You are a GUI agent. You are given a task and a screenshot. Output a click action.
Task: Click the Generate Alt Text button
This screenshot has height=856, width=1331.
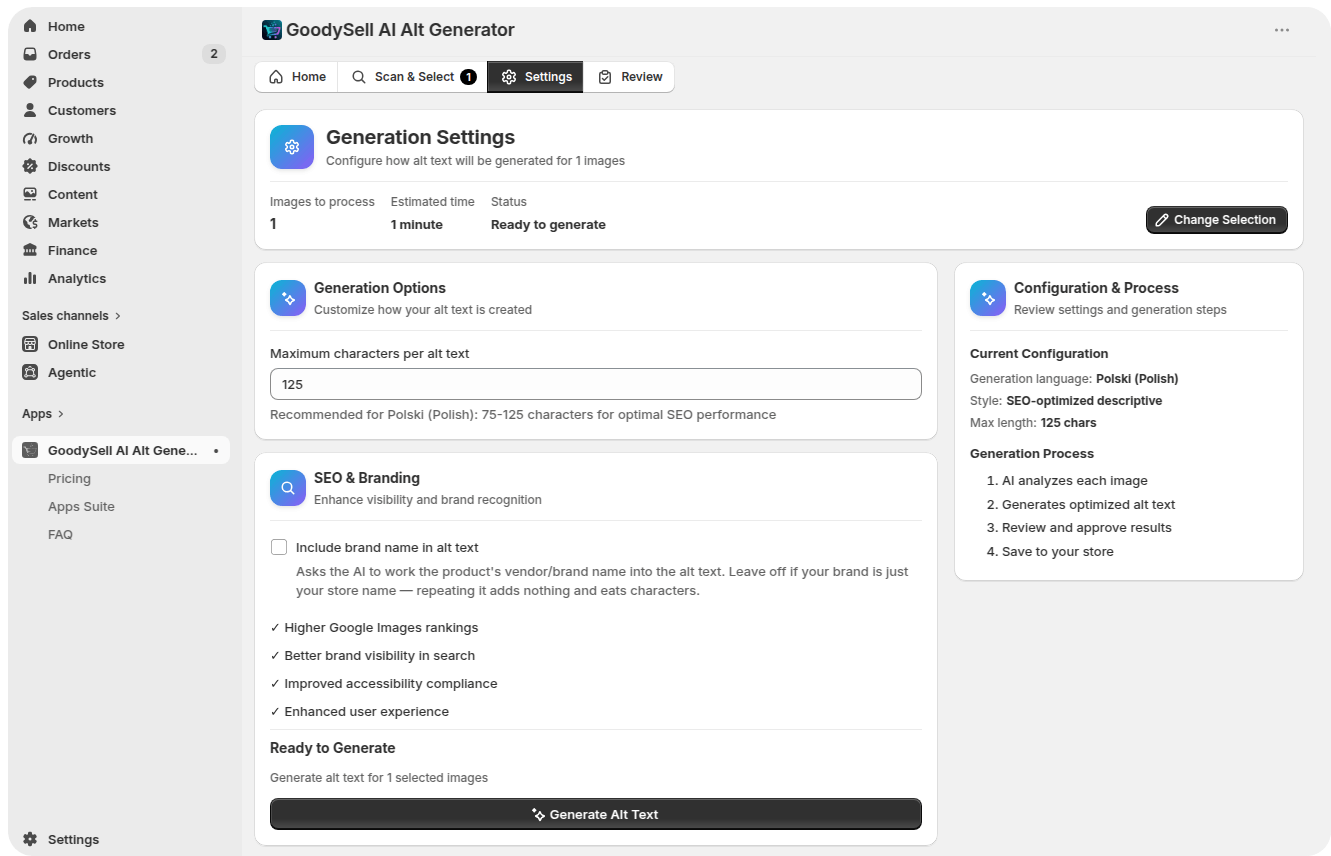(x=596, y=814)
